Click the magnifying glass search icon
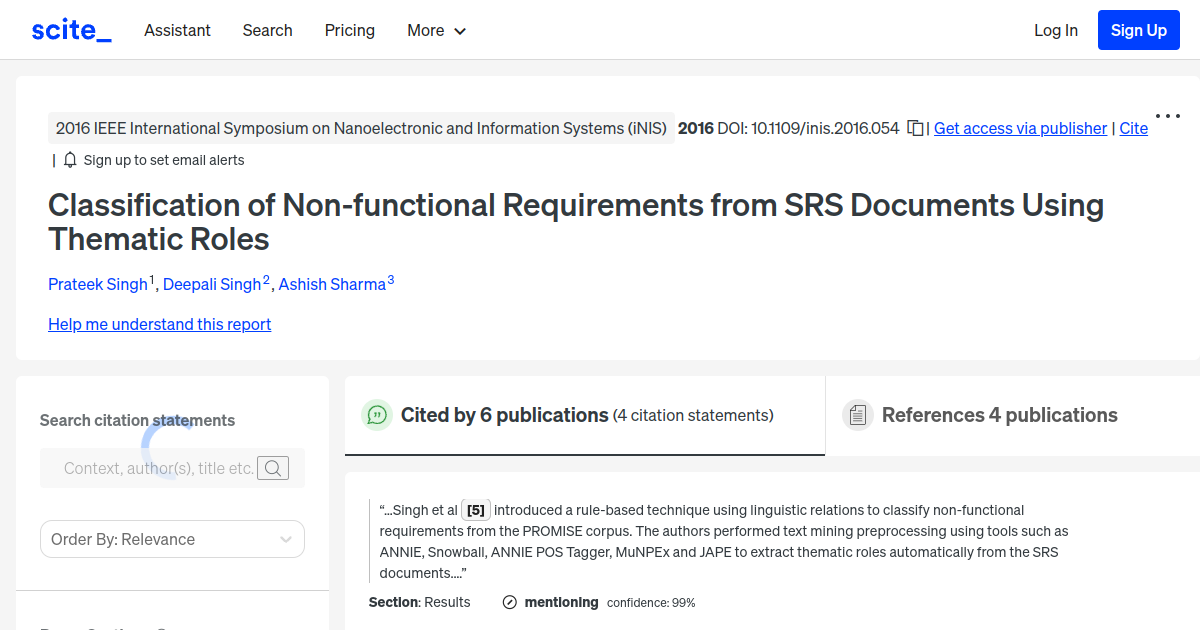The image size is (1200, 630). 272,467
